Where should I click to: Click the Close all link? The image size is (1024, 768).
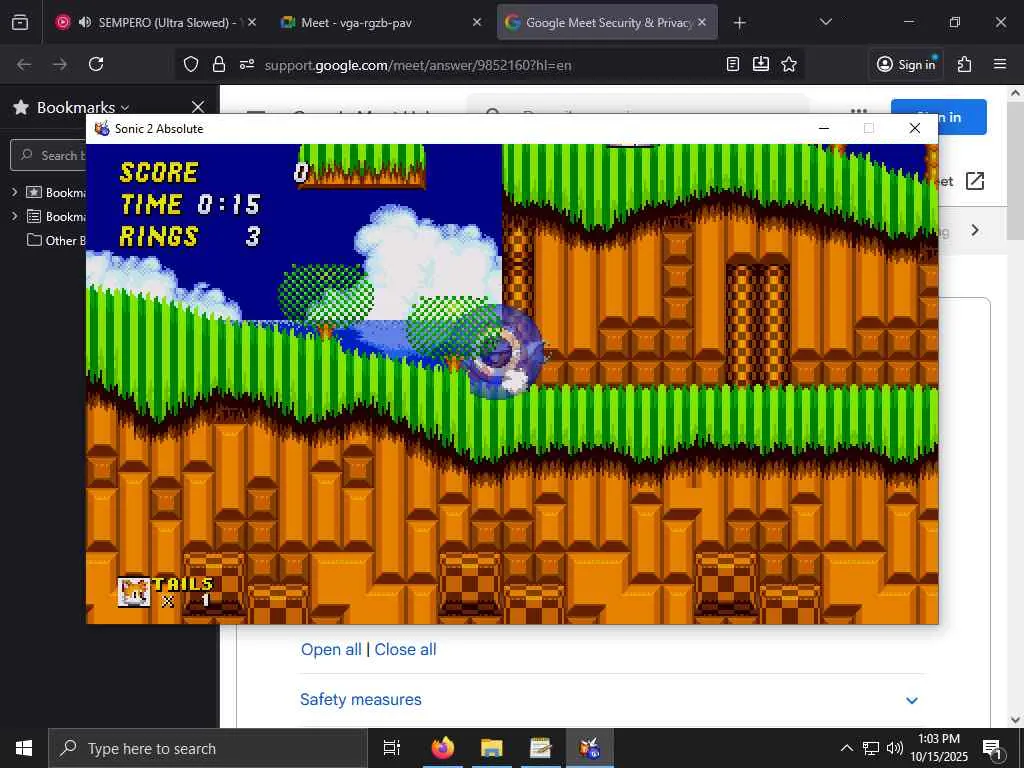(x=406, y=650)
